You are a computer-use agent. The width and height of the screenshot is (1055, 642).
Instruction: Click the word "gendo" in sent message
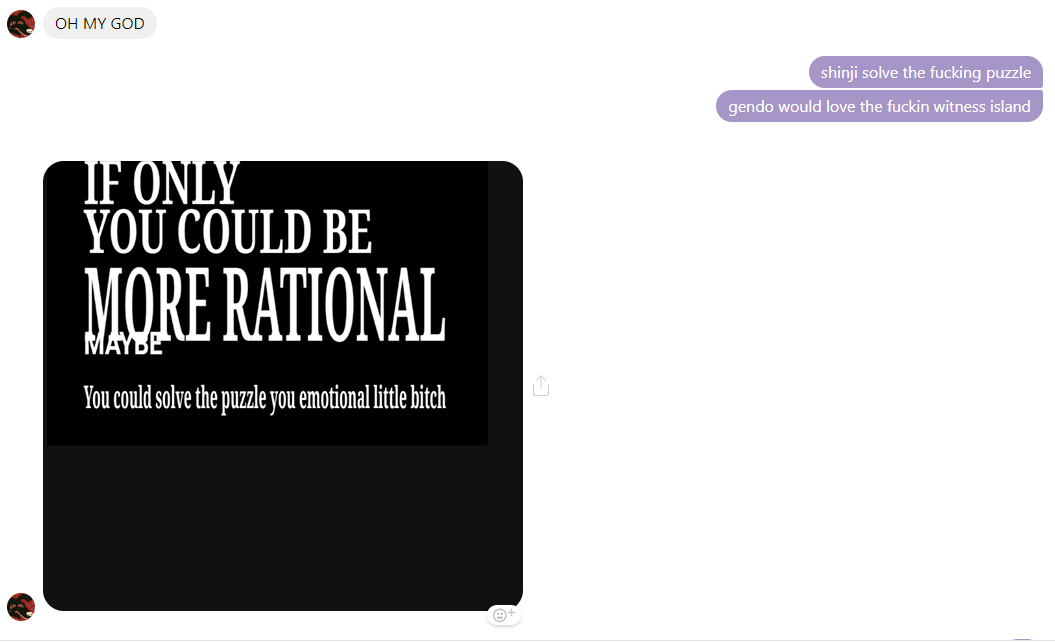[x=750, y=106]
